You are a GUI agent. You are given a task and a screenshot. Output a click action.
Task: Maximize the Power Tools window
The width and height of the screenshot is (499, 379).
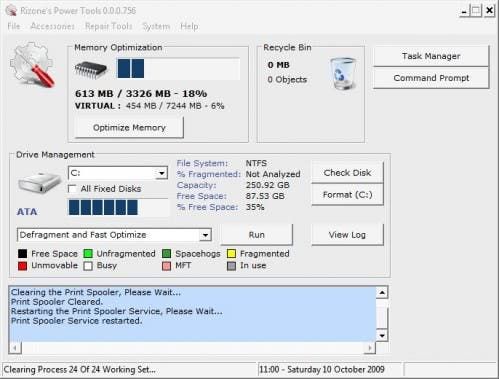point(476,11)
